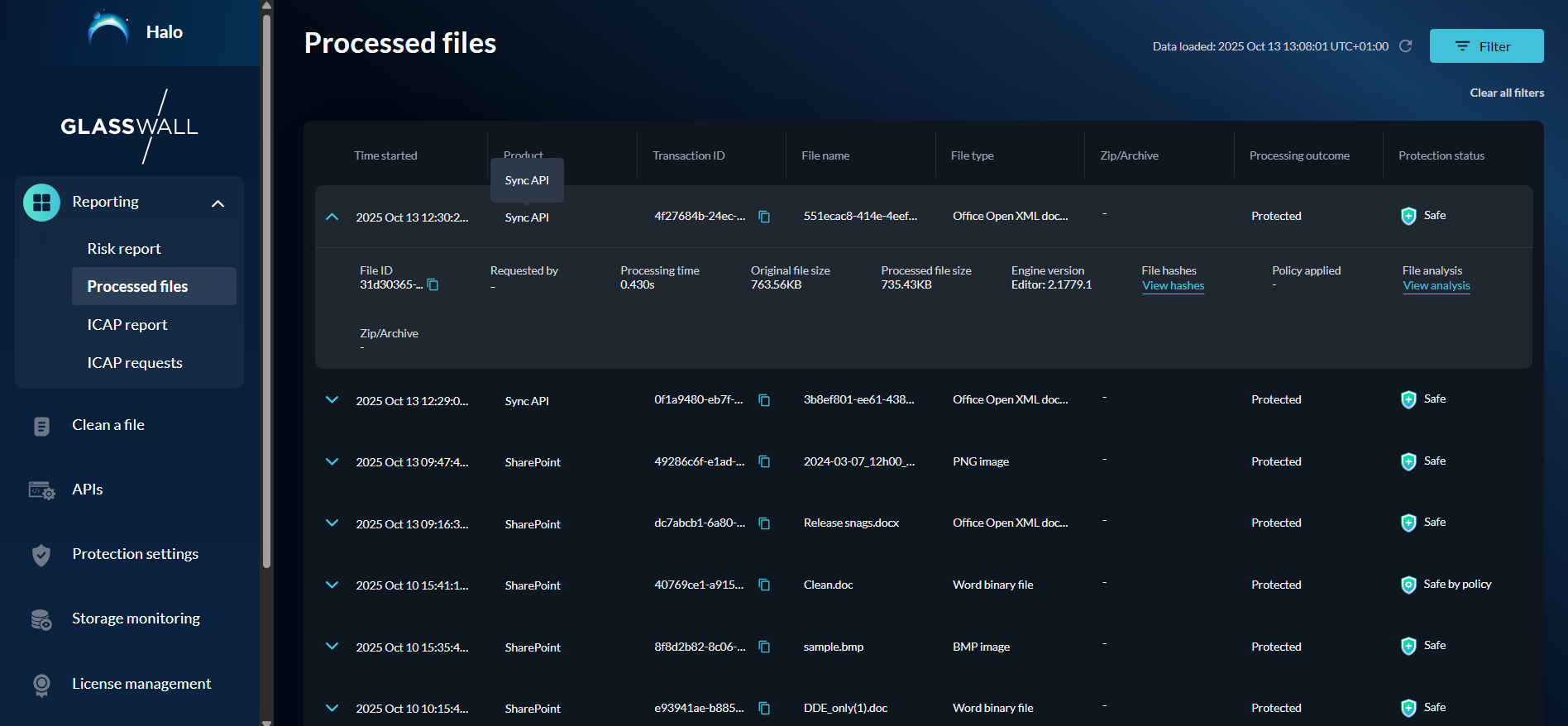Copy transaction ID for Clean.doc row
Screen dimensions: 1568x726
point(764,585)
